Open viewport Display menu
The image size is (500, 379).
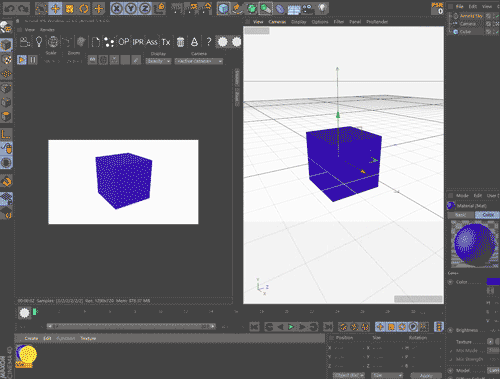click(x=298, y=22)
